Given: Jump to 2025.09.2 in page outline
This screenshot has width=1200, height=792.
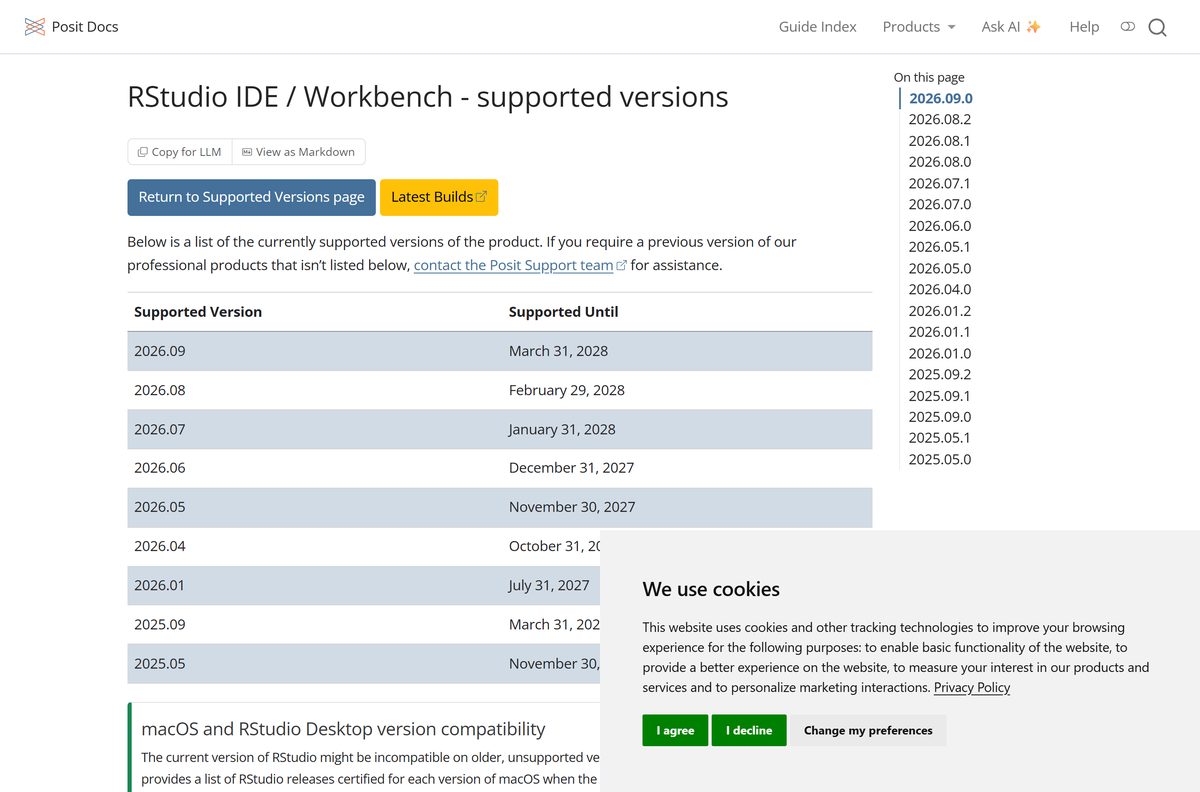Looking at the screenshot, I should coord(939,374).
